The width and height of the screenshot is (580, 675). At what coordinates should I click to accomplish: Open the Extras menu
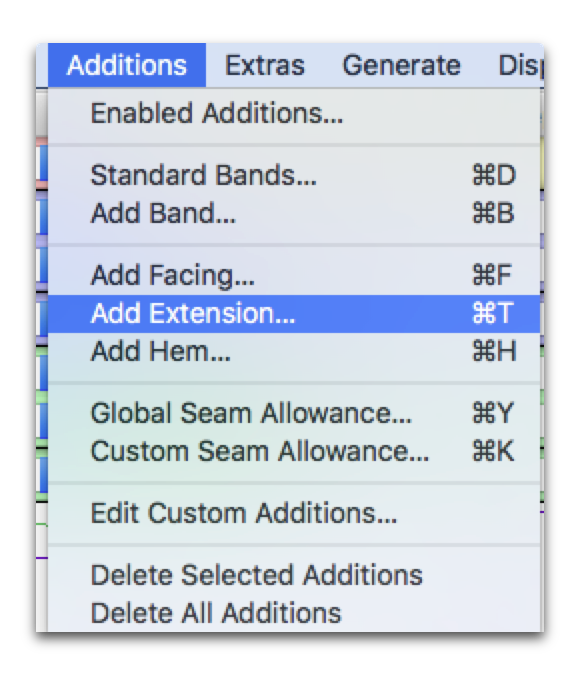tap(264, 65)
